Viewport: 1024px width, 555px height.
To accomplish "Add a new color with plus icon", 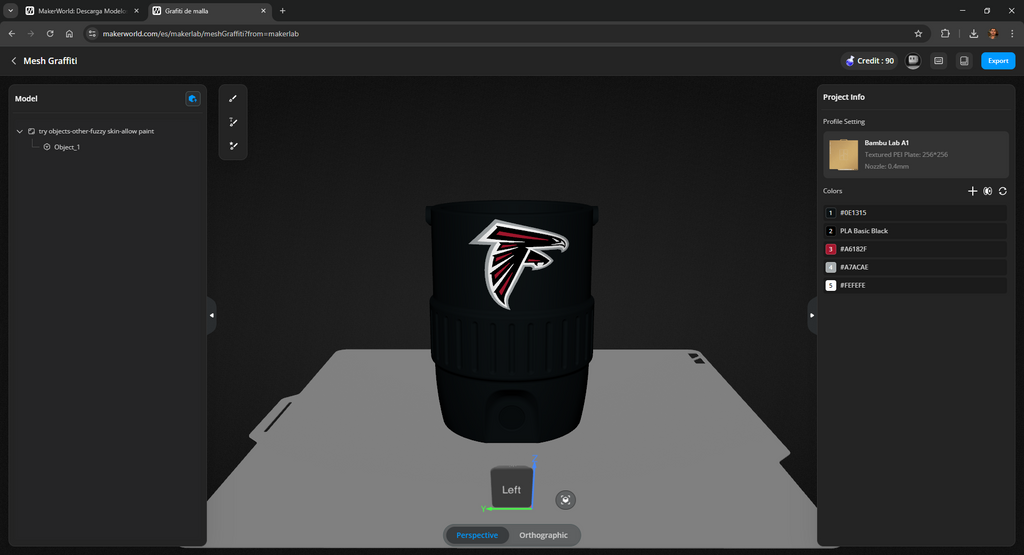I will (x=972, y=191).
